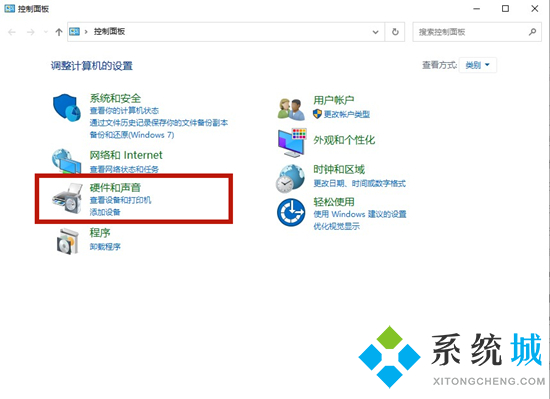Viewport: 550px width, 399px height.
Task: Close the Control Panel window
Action: [535, 9]
